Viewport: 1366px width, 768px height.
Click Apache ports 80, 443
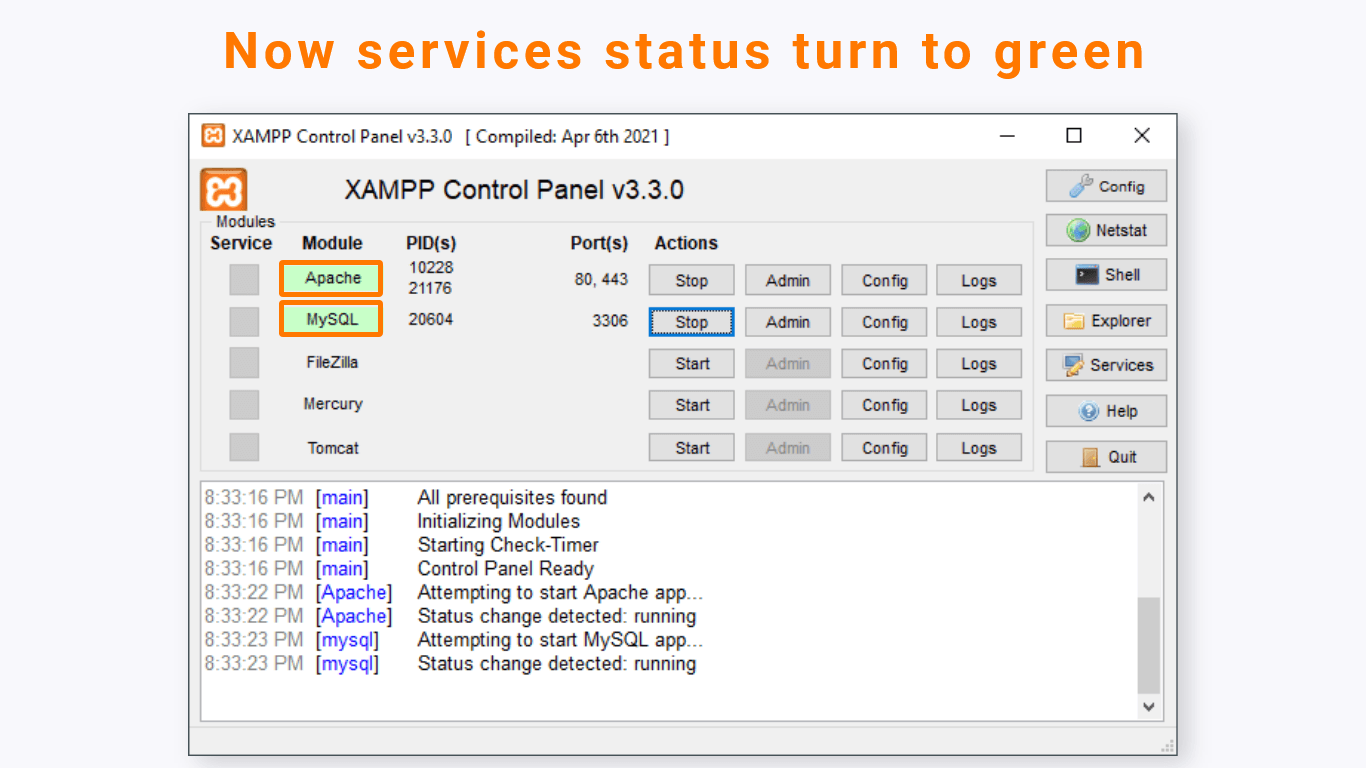601,280
